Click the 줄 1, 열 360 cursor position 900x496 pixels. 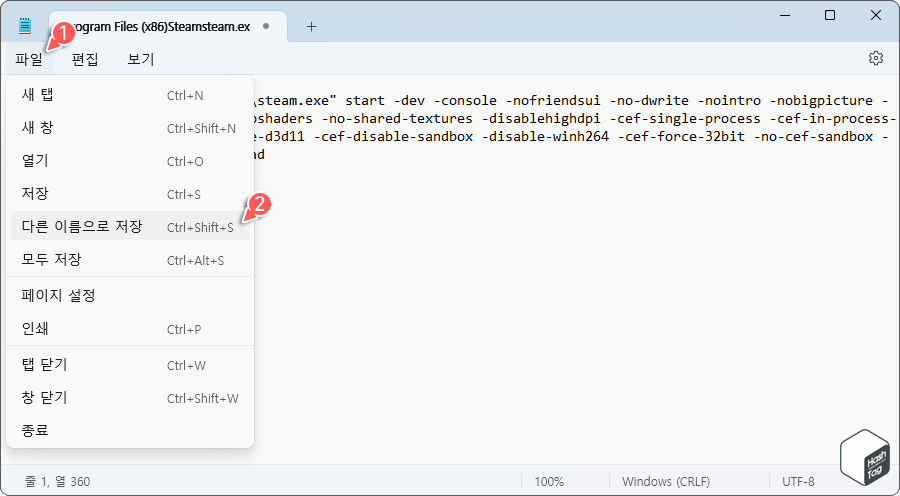[57, 481]
